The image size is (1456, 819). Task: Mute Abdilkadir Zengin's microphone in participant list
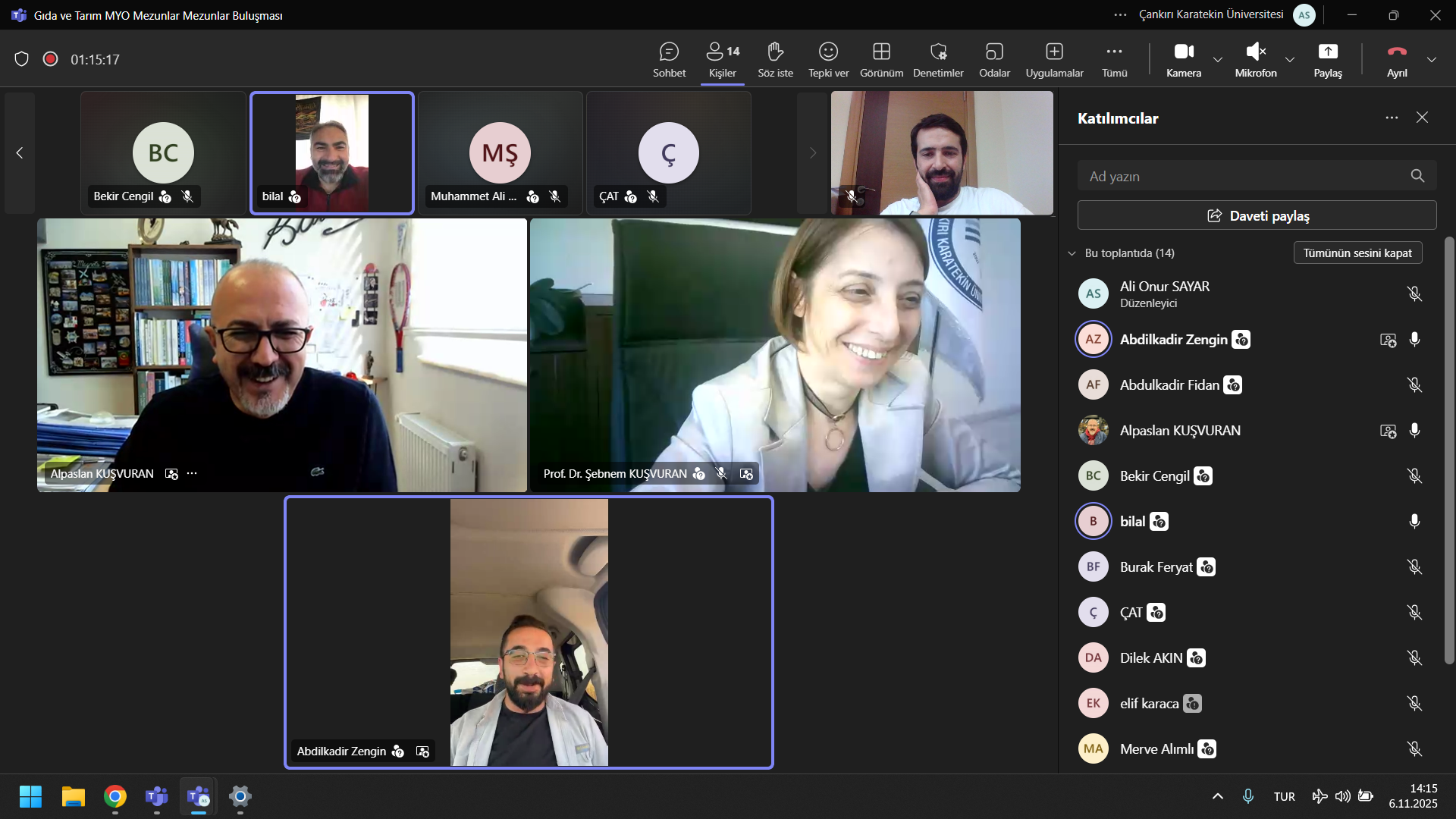[1414, 339]
